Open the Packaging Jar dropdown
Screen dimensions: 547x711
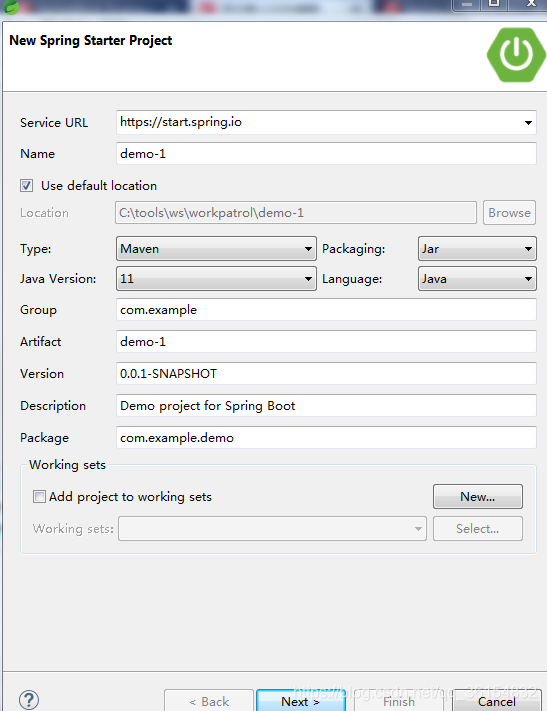coord(477,248)
